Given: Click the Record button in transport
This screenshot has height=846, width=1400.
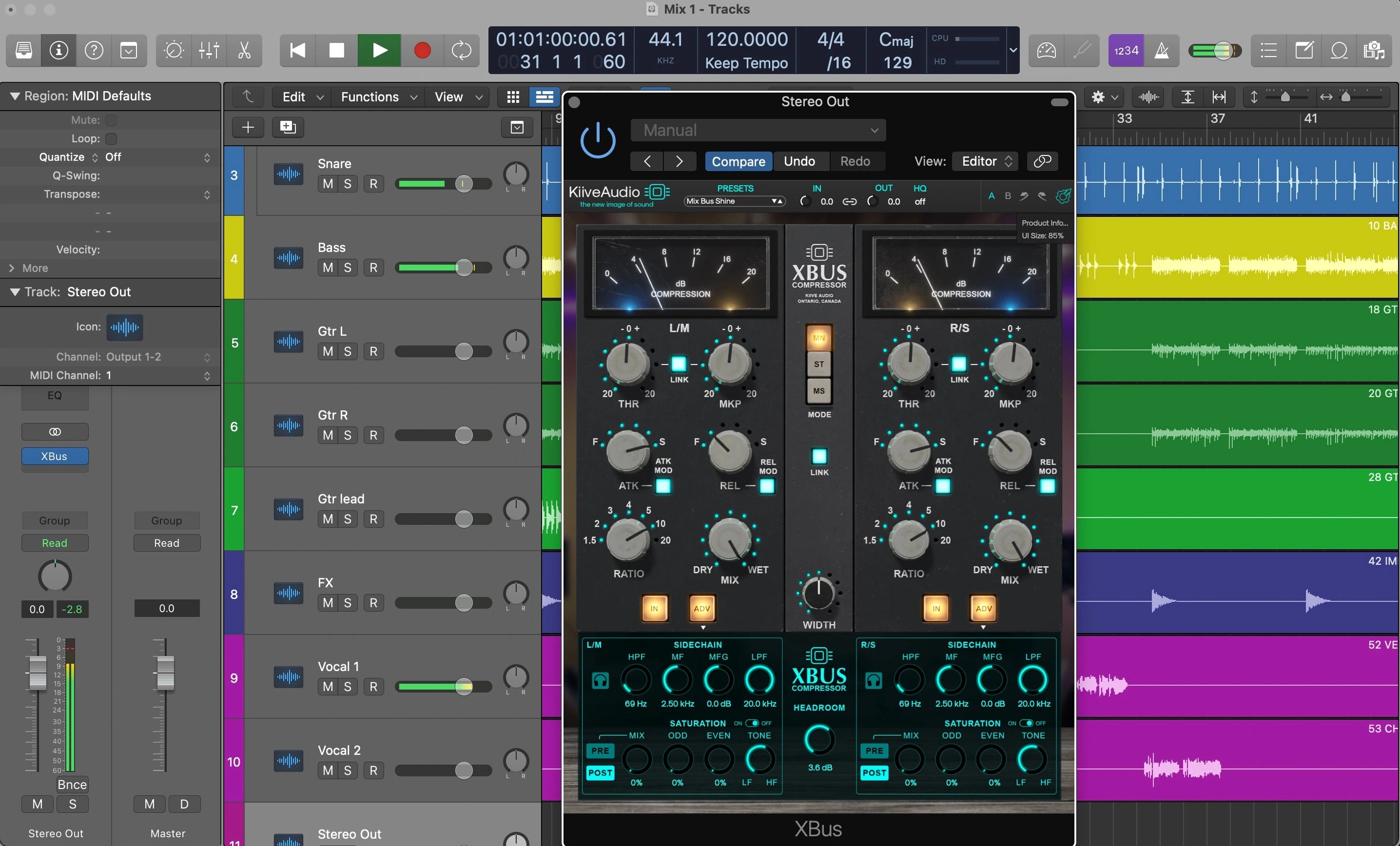Looking at the screenshot, I should (x=422, y=50).
